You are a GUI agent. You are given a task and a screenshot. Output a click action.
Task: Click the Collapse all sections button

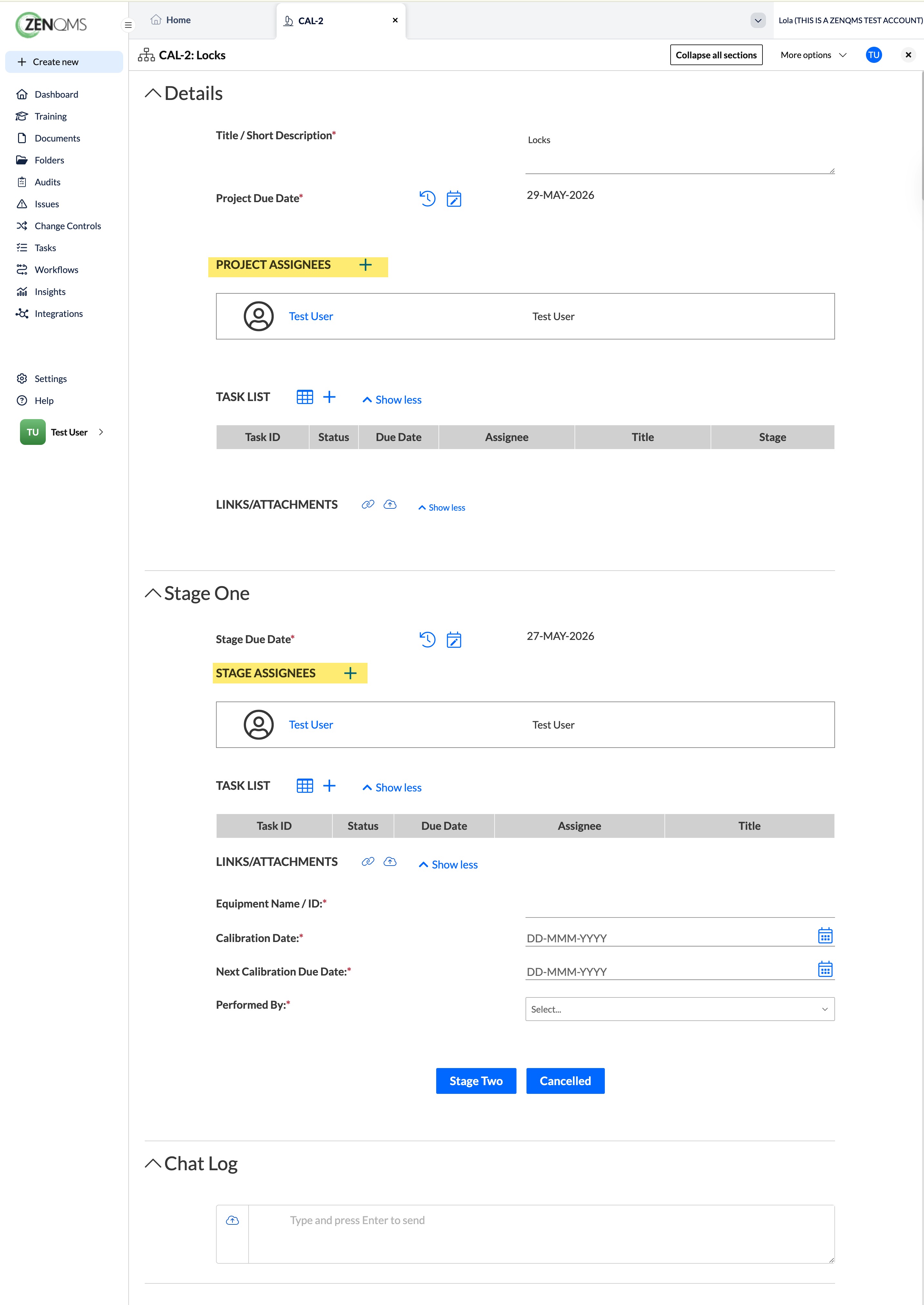coord(716,55)
